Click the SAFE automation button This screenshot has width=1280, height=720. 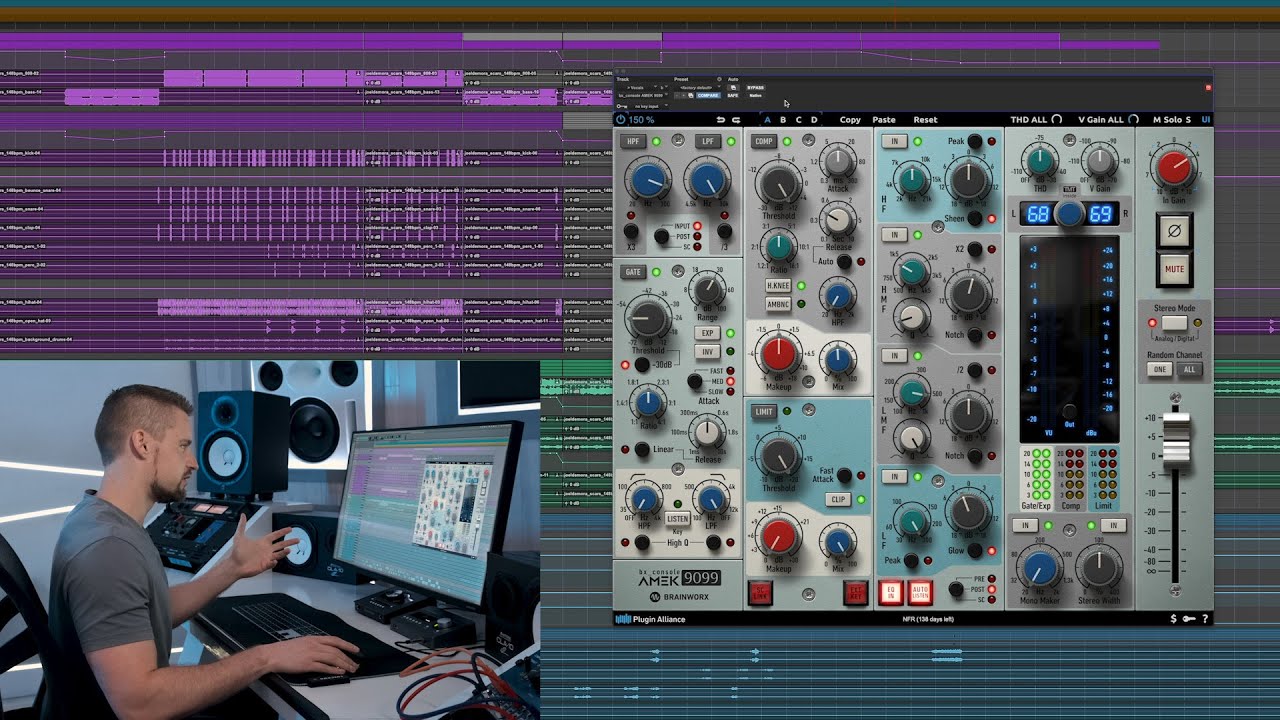click(733, 95)
